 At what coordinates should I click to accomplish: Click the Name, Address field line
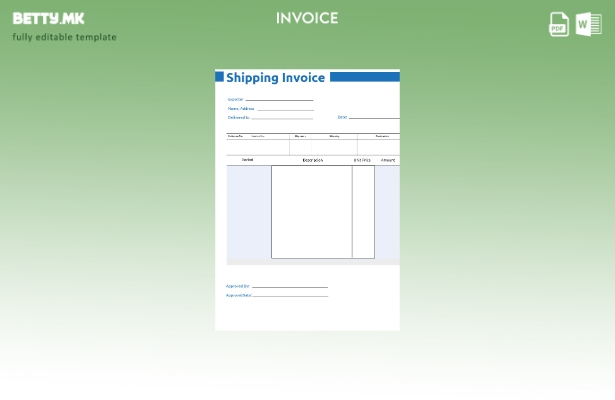click(285, 109)
